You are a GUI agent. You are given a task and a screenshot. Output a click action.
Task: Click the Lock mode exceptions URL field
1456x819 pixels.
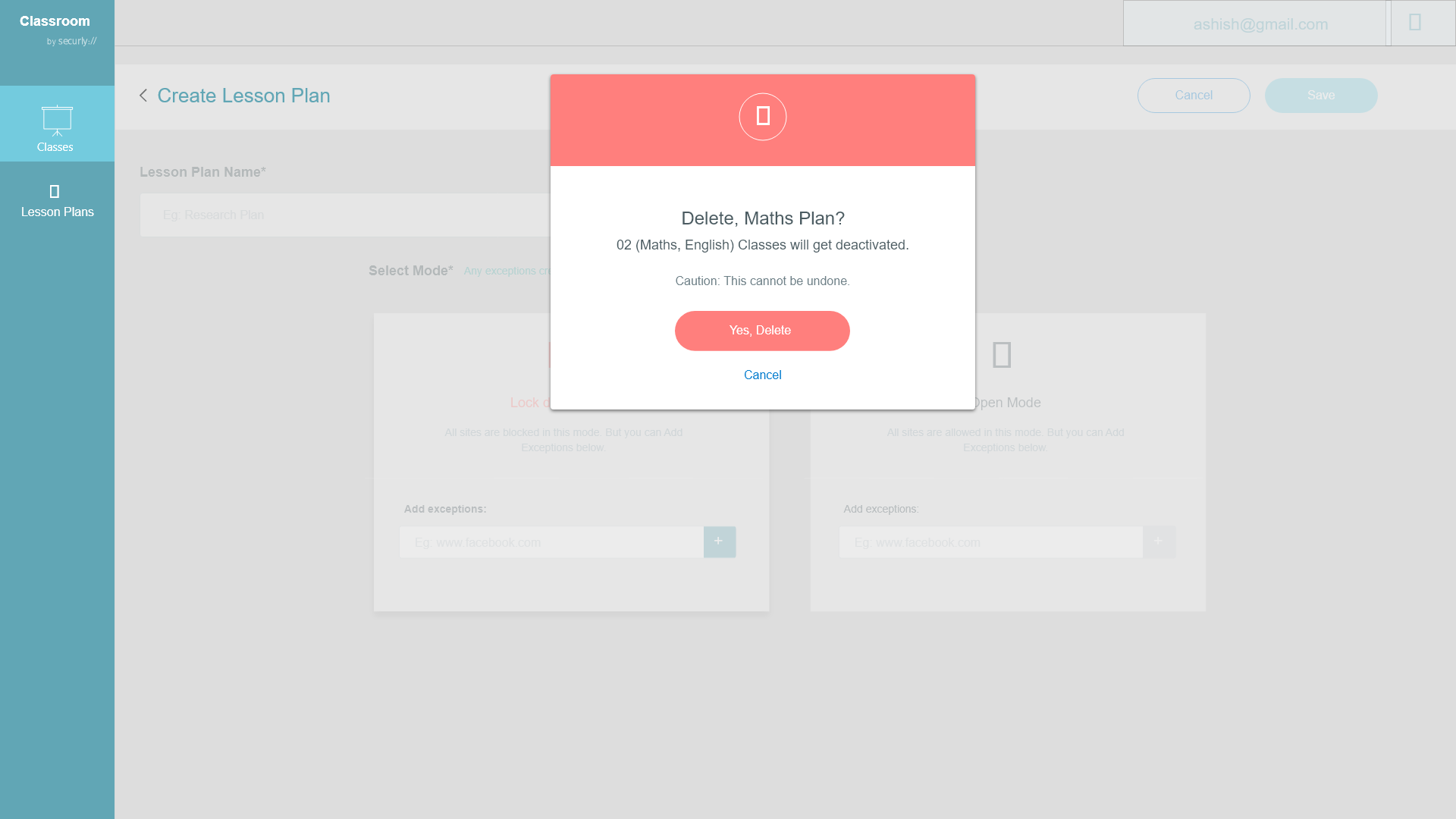click(551, 542)
